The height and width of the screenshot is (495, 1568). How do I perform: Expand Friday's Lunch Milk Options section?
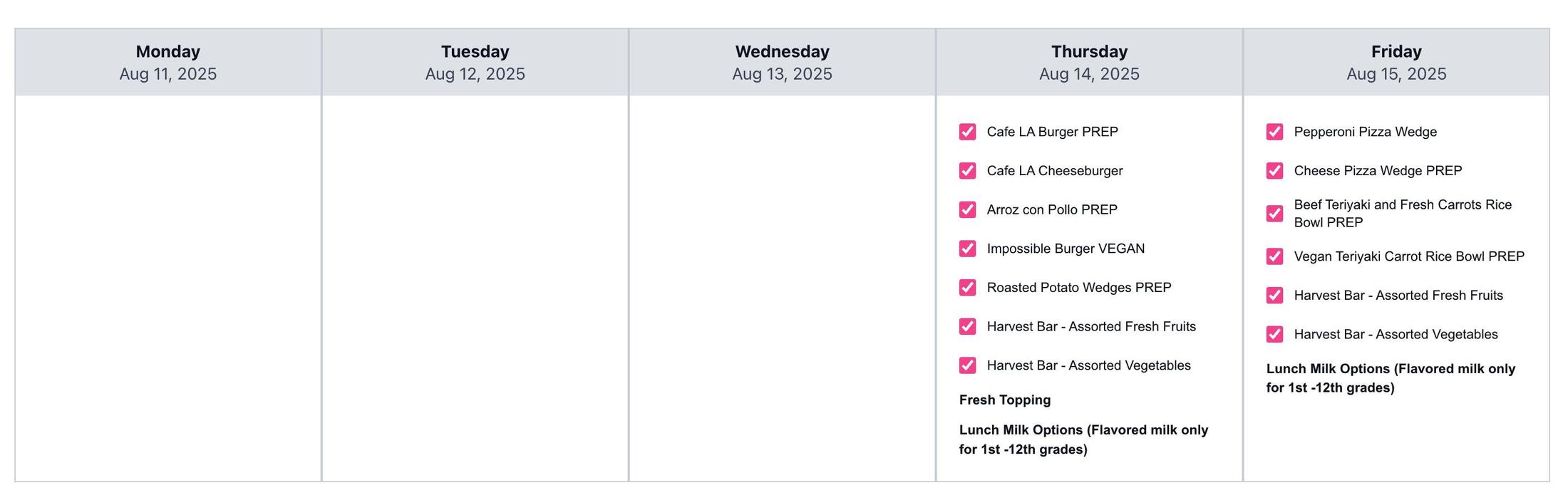tap(1391, 378)
